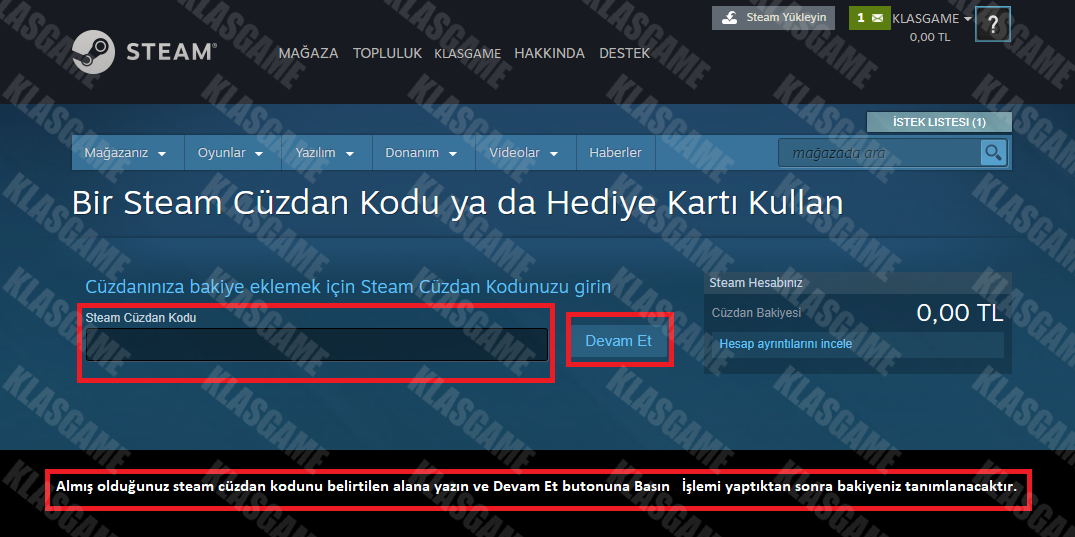Open the Hesap ayrıntılarını incele link

pos(786,344)
